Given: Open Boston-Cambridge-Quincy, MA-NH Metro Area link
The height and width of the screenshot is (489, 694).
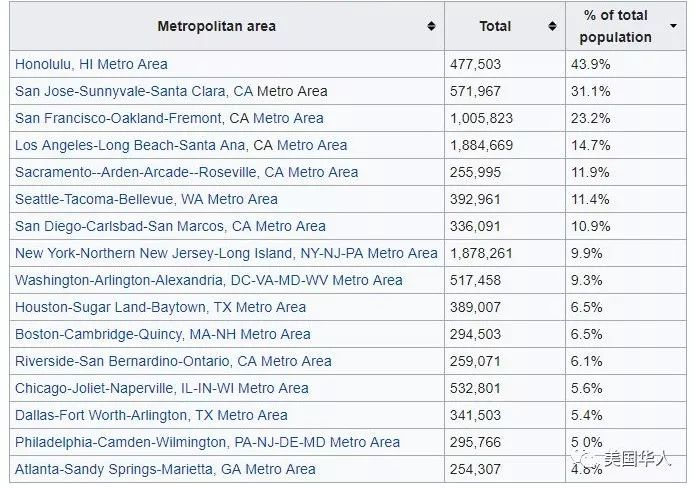Looking at the screenshot, I should pyautogui.click(x=162, y=334).
